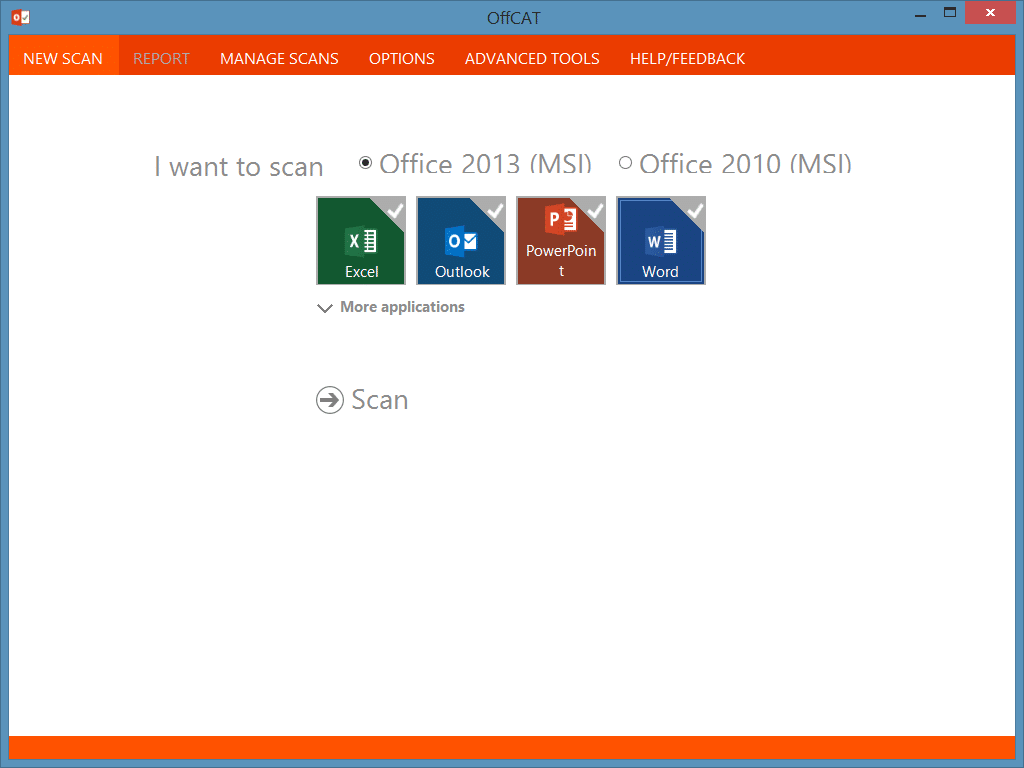The width and height of the screenshot is (1024, 768).
Task: Click the Scan arrow icon
Action: (330, 399)
